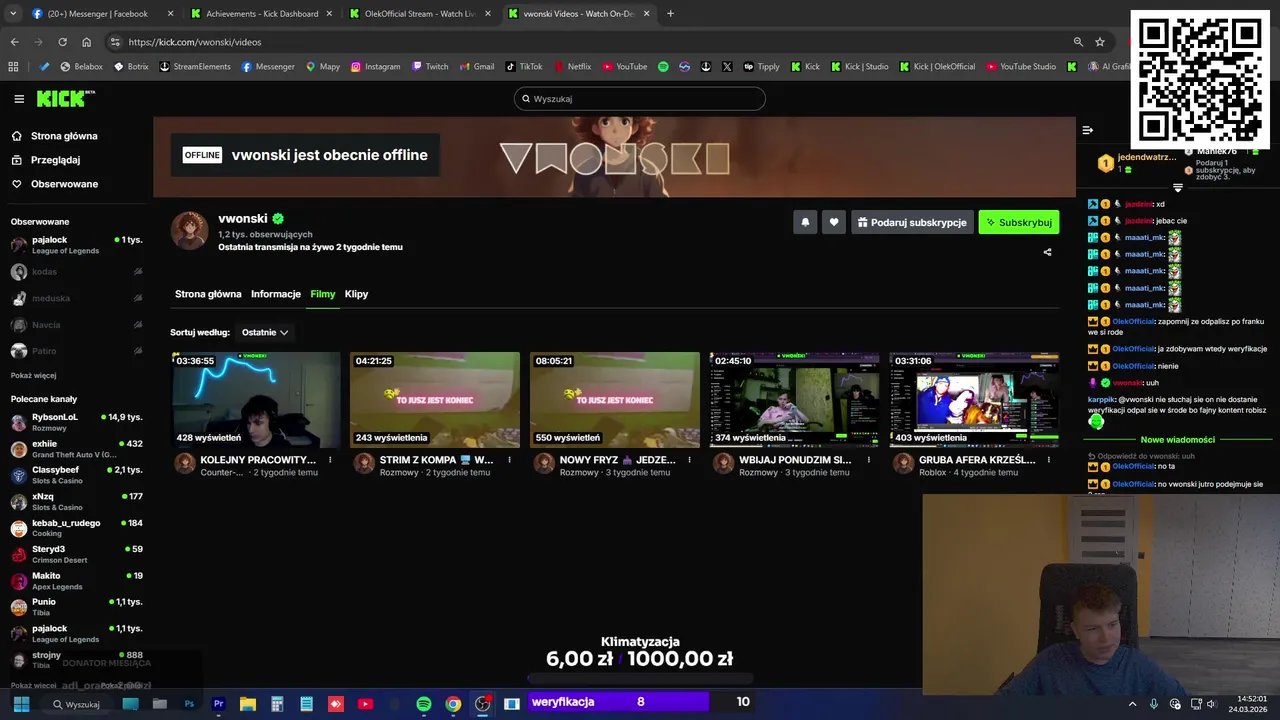Viewport: 1280px width, 720px height.
Task: Click Subskrybuj button
Action: click(x=1018, y=222)
